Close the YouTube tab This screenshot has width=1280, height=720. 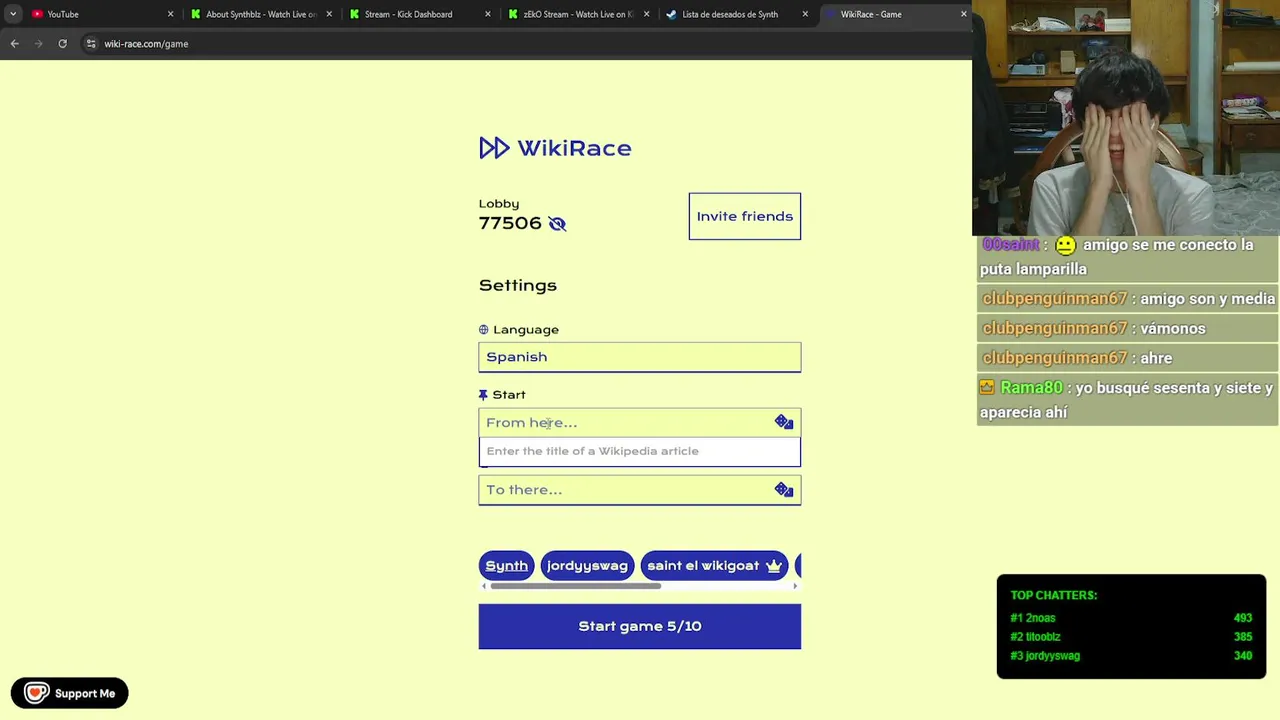tap(170, 14)
